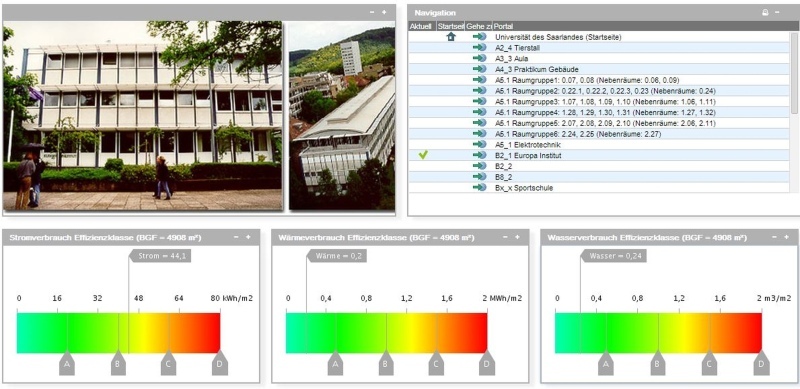Click go-to arrow for Bx_x Sportschule
This screenshot has height=389, width=800.
[x=479, y=187]
